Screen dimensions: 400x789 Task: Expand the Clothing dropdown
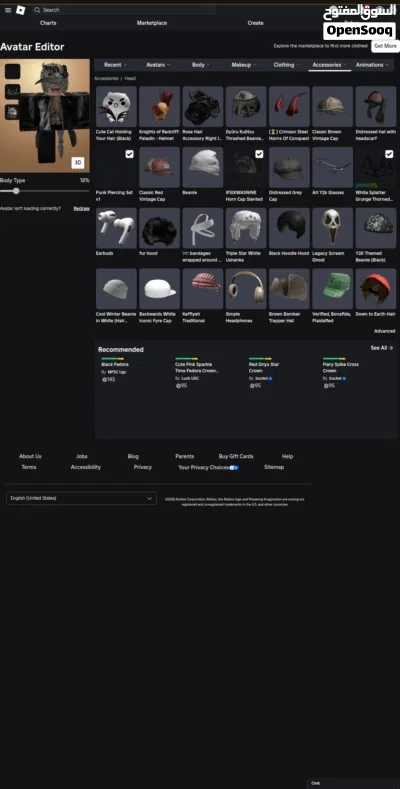click(x=287, y=65)
